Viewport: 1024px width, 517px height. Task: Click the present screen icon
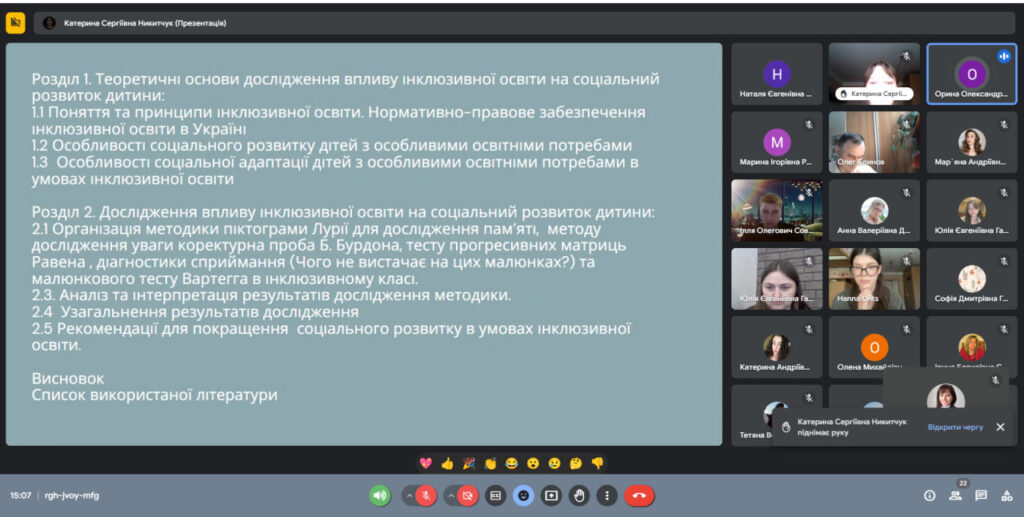click(x=551, y=495)
